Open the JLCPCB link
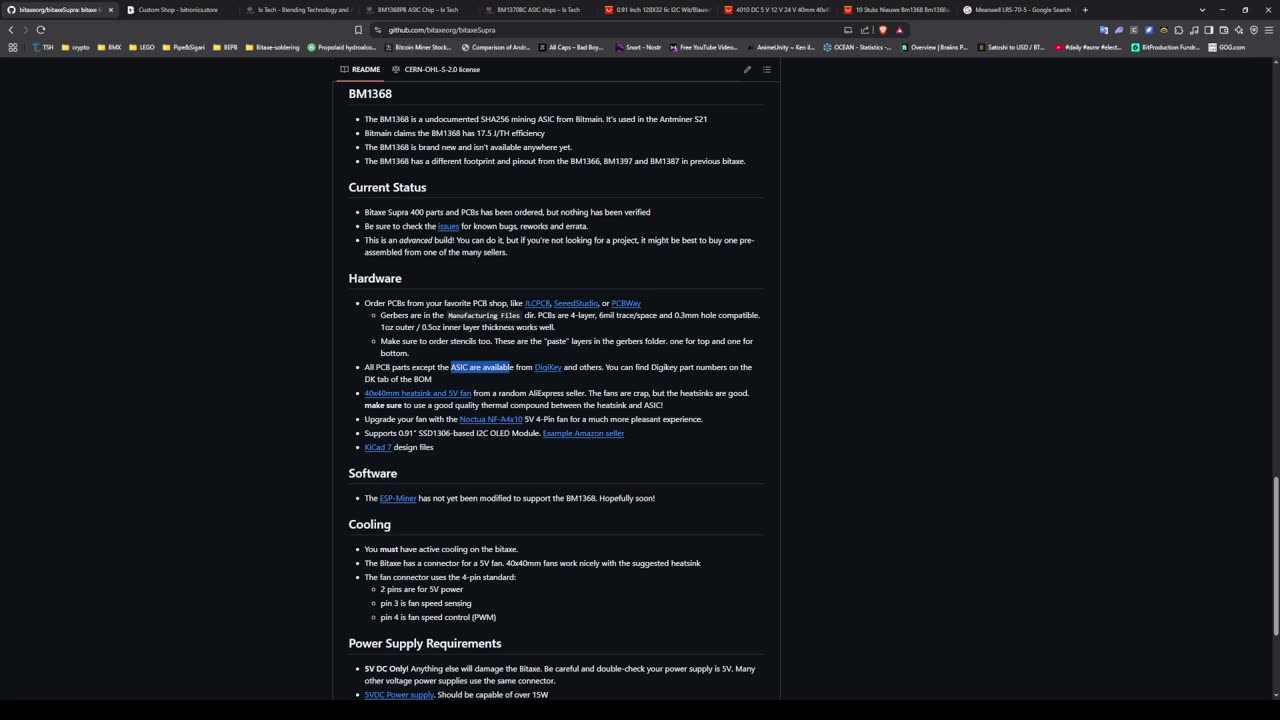Image resolution: width=1280 pixels, height=720 pixels. click(537, 303)
